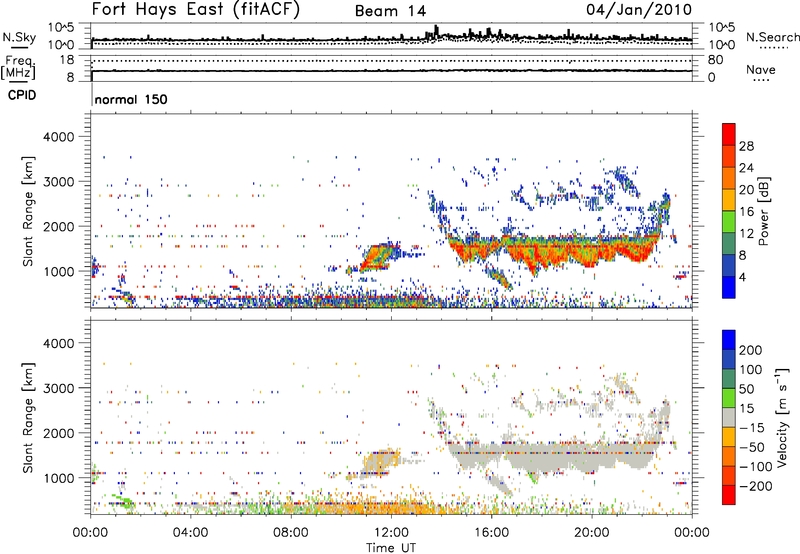Click the '80' tick on the Nave axis

(x=715, y=60)
